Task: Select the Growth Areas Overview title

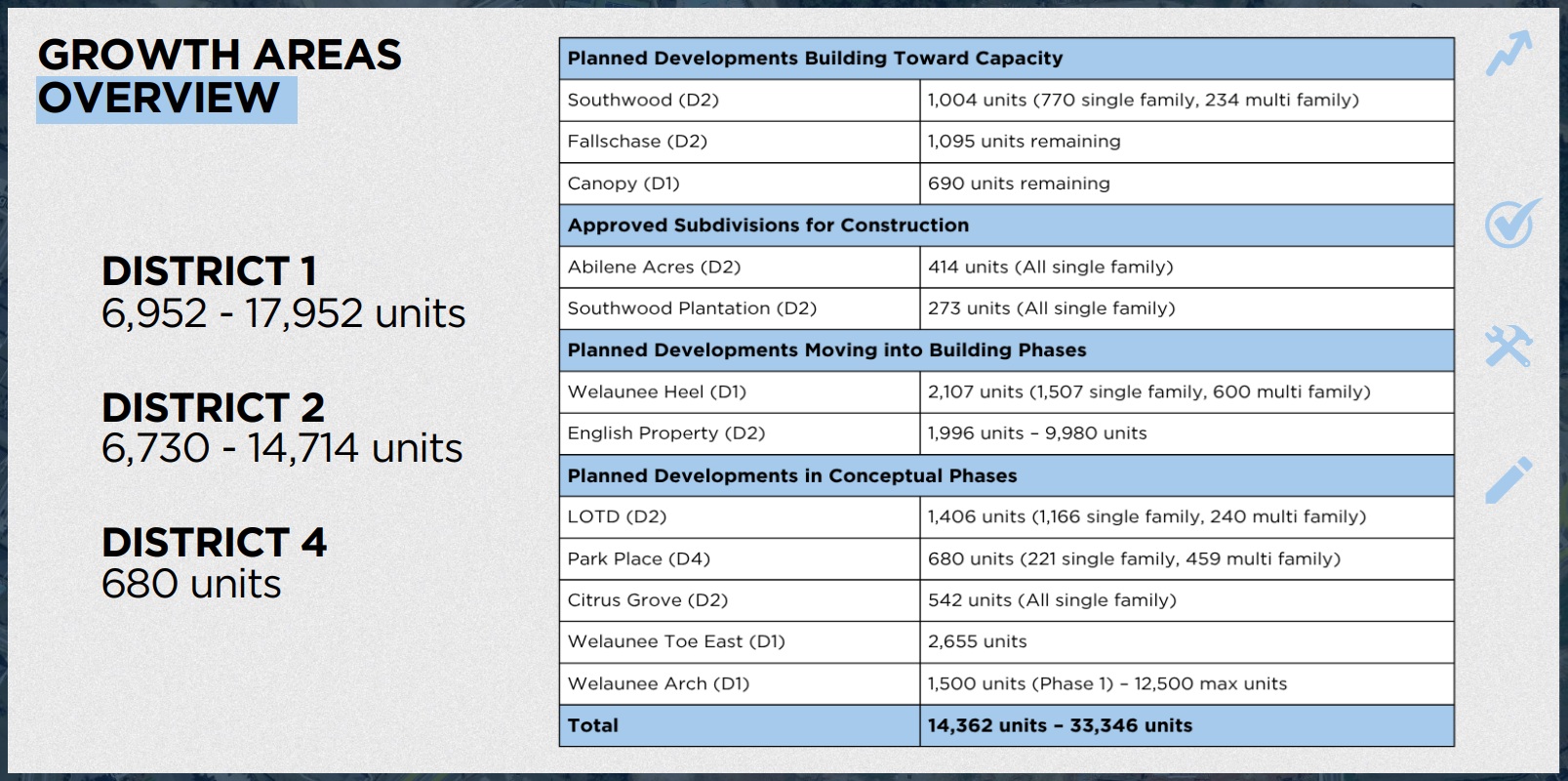Action: (220, 76)
